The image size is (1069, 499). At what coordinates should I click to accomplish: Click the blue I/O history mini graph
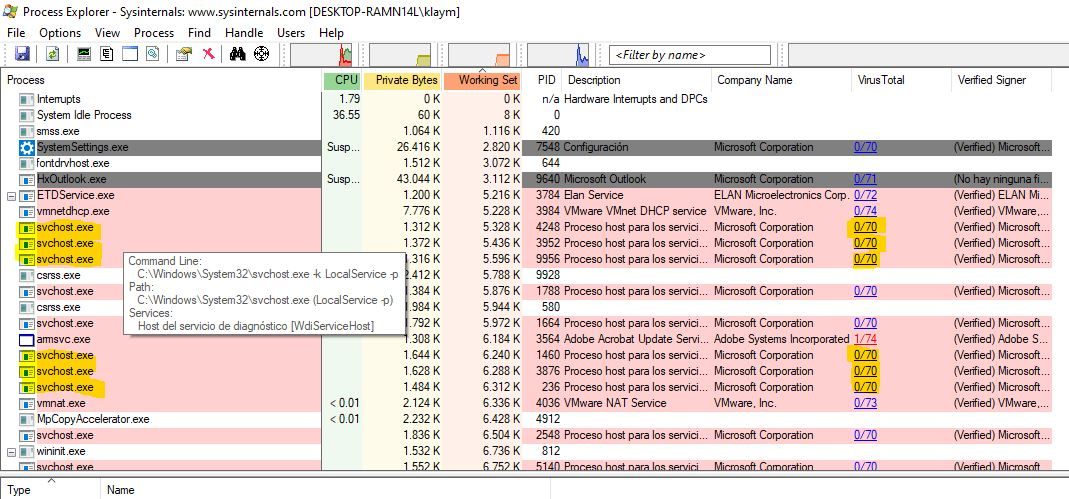[x=558, y=55]
